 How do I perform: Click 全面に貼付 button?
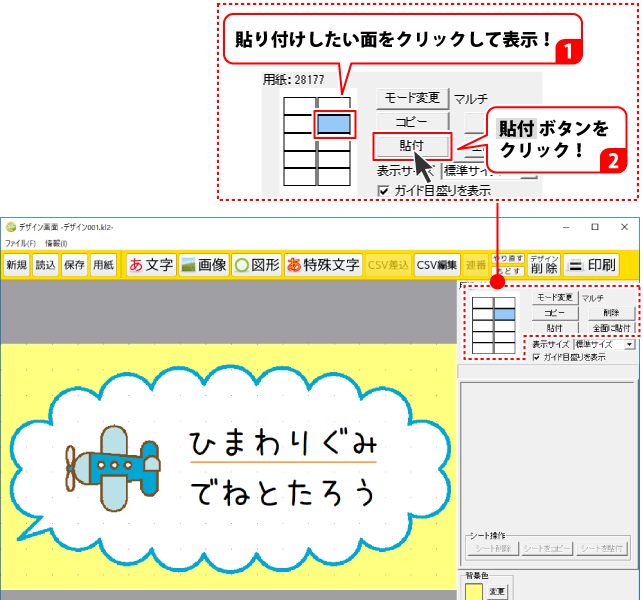point(611,328)
